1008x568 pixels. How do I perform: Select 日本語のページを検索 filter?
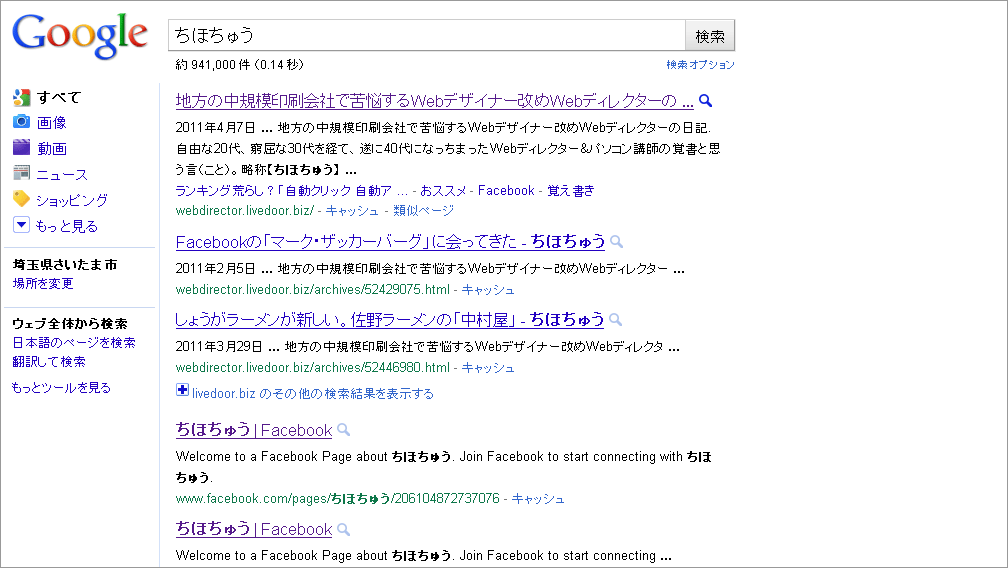click(x=74, y=342)
